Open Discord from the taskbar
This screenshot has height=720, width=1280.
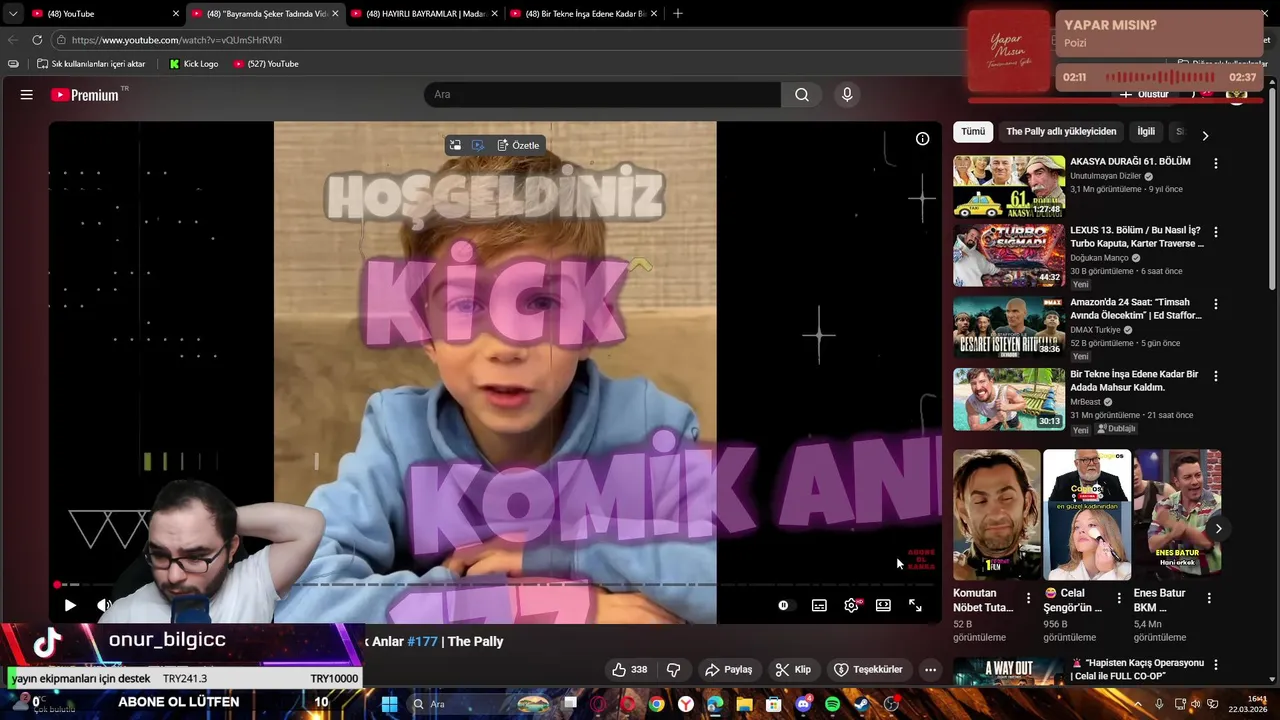point(804,704)
